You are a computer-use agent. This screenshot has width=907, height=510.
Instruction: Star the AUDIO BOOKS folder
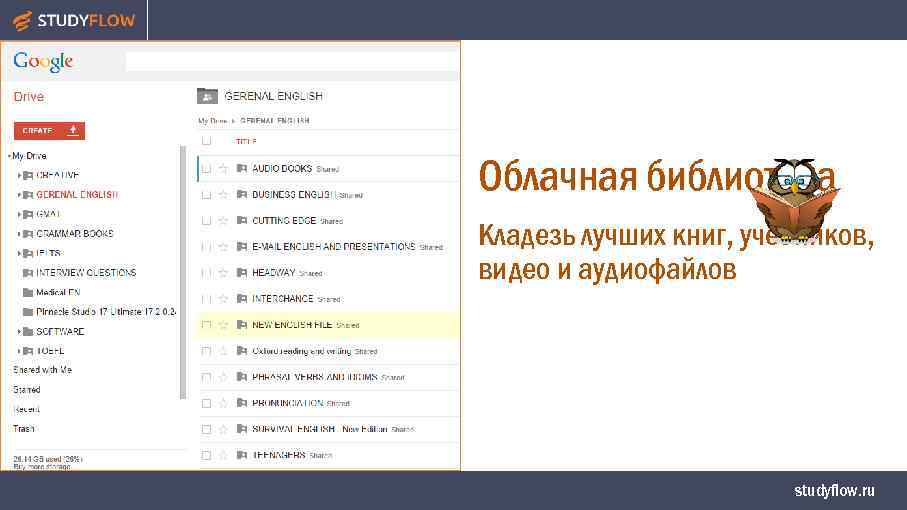(223, 169)
